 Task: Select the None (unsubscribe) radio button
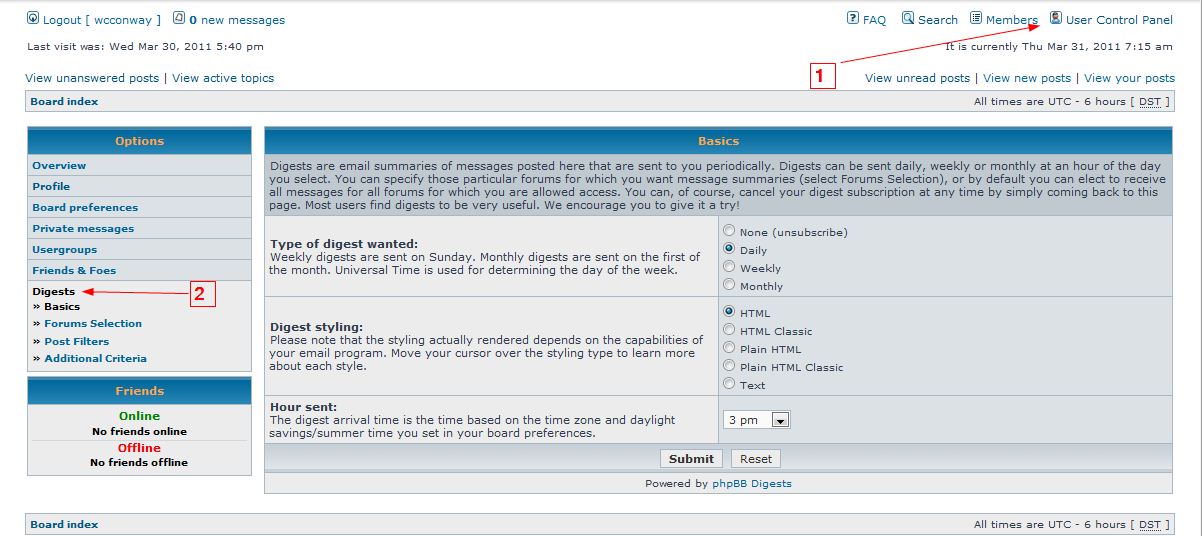click(x=729, y=232)
